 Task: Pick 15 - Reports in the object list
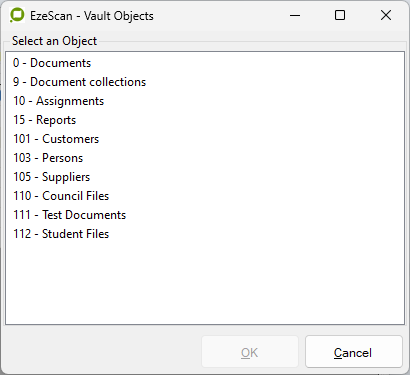44,120
